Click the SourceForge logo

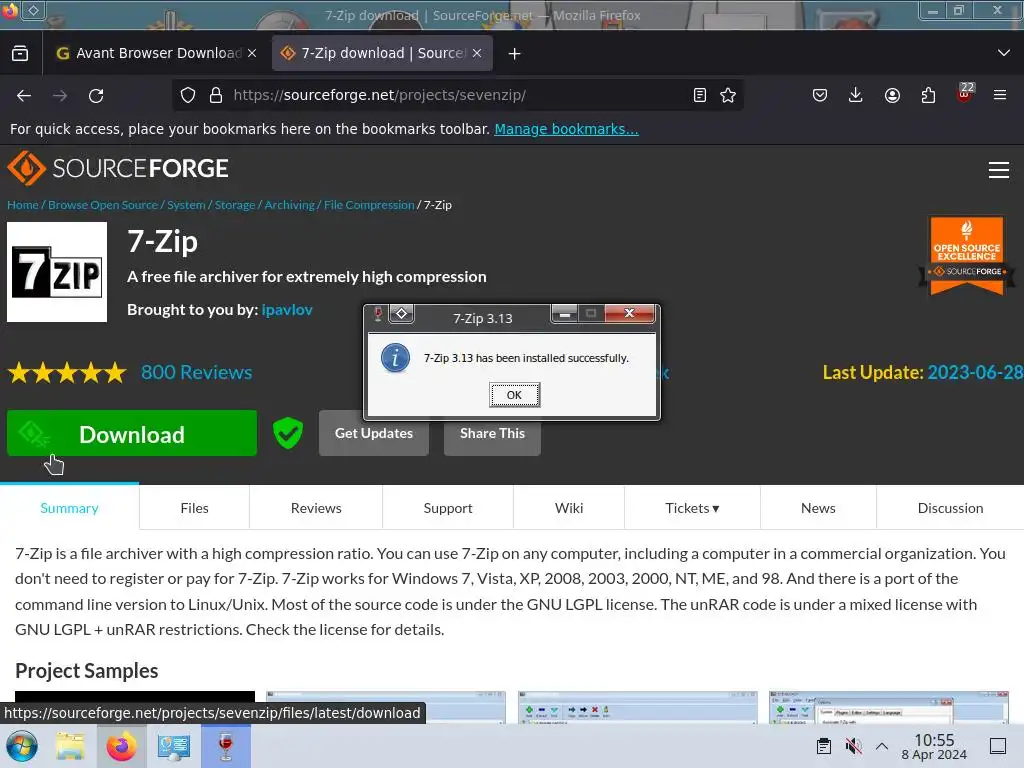point(118,168)
